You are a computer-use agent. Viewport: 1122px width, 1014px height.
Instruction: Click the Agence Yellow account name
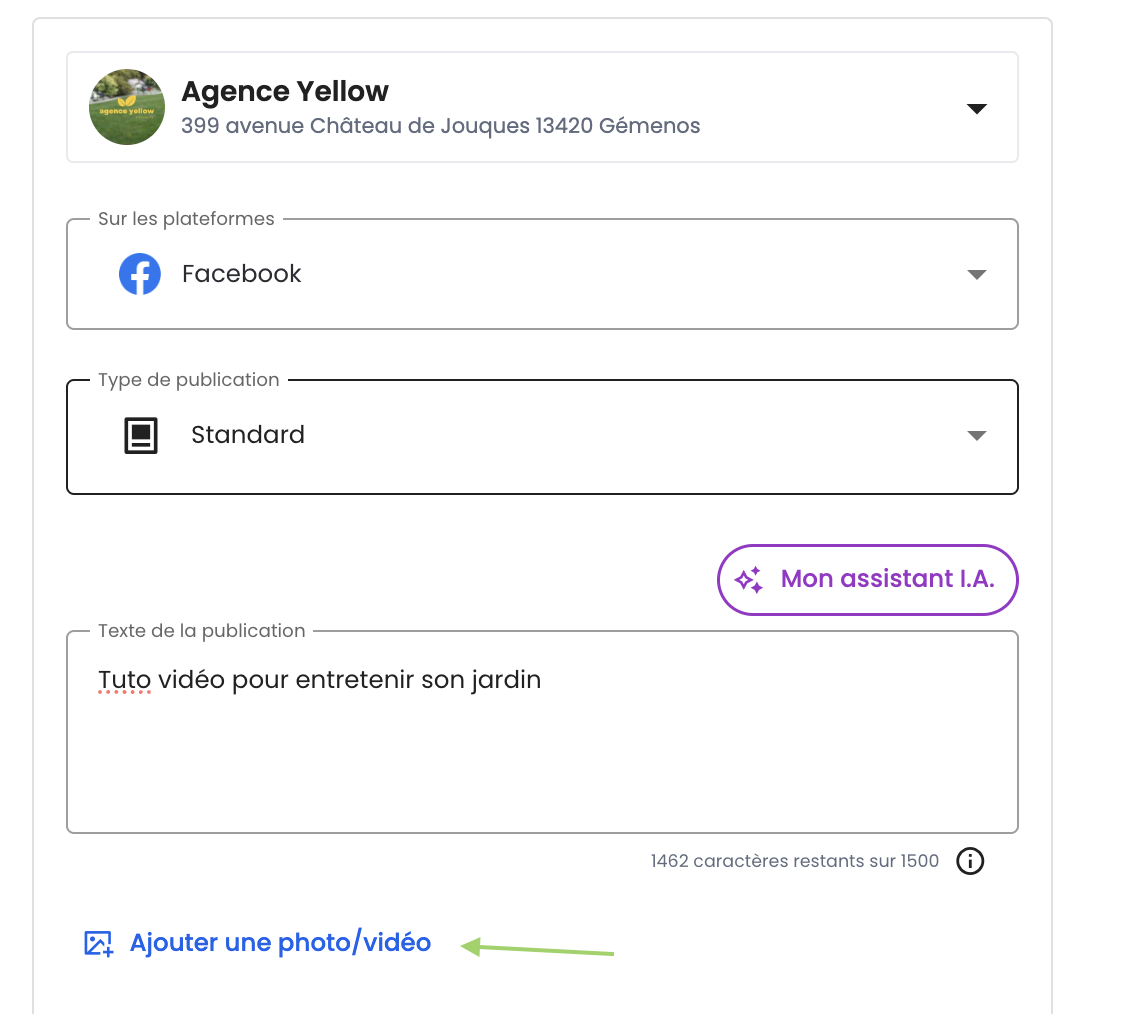click(x=285, y=92)
